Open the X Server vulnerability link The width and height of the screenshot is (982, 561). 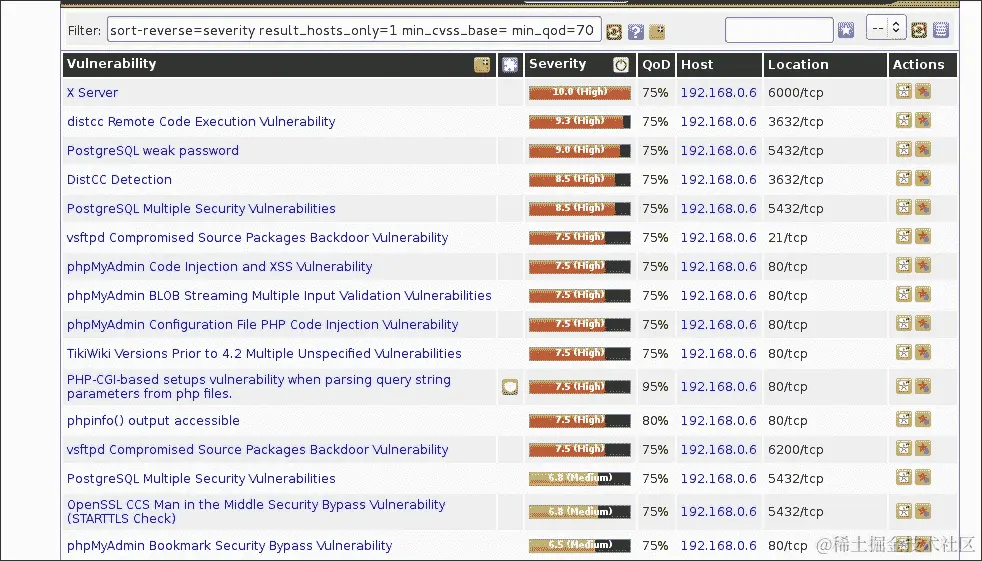pos(92,93)
